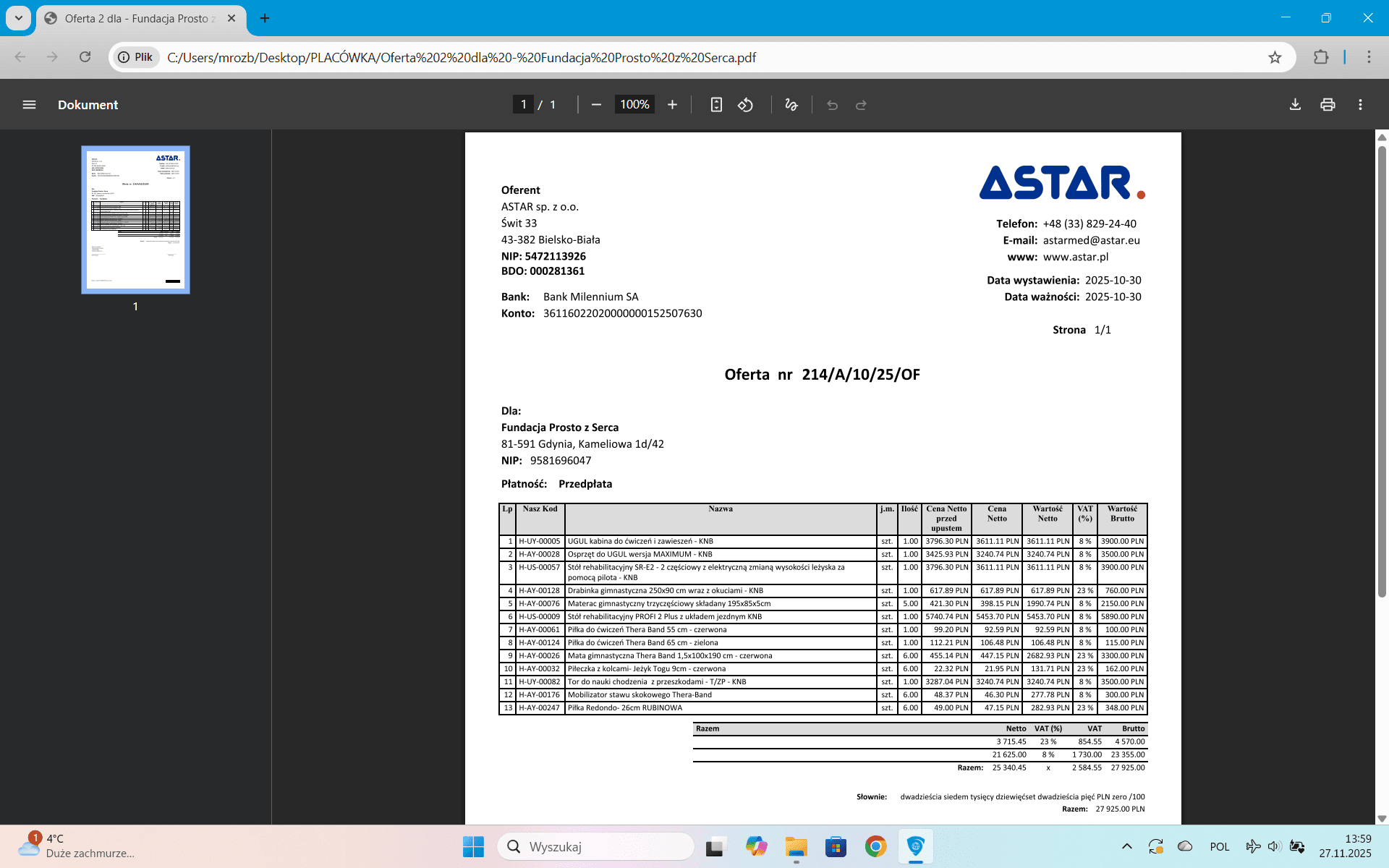
Task: Print the PDF document
Action: [1328, 105]
